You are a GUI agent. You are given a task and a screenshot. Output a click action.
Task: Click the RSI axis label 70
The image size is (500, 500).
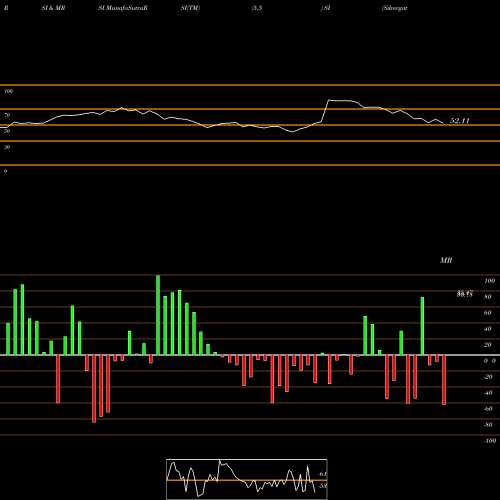tap(7, 115)
